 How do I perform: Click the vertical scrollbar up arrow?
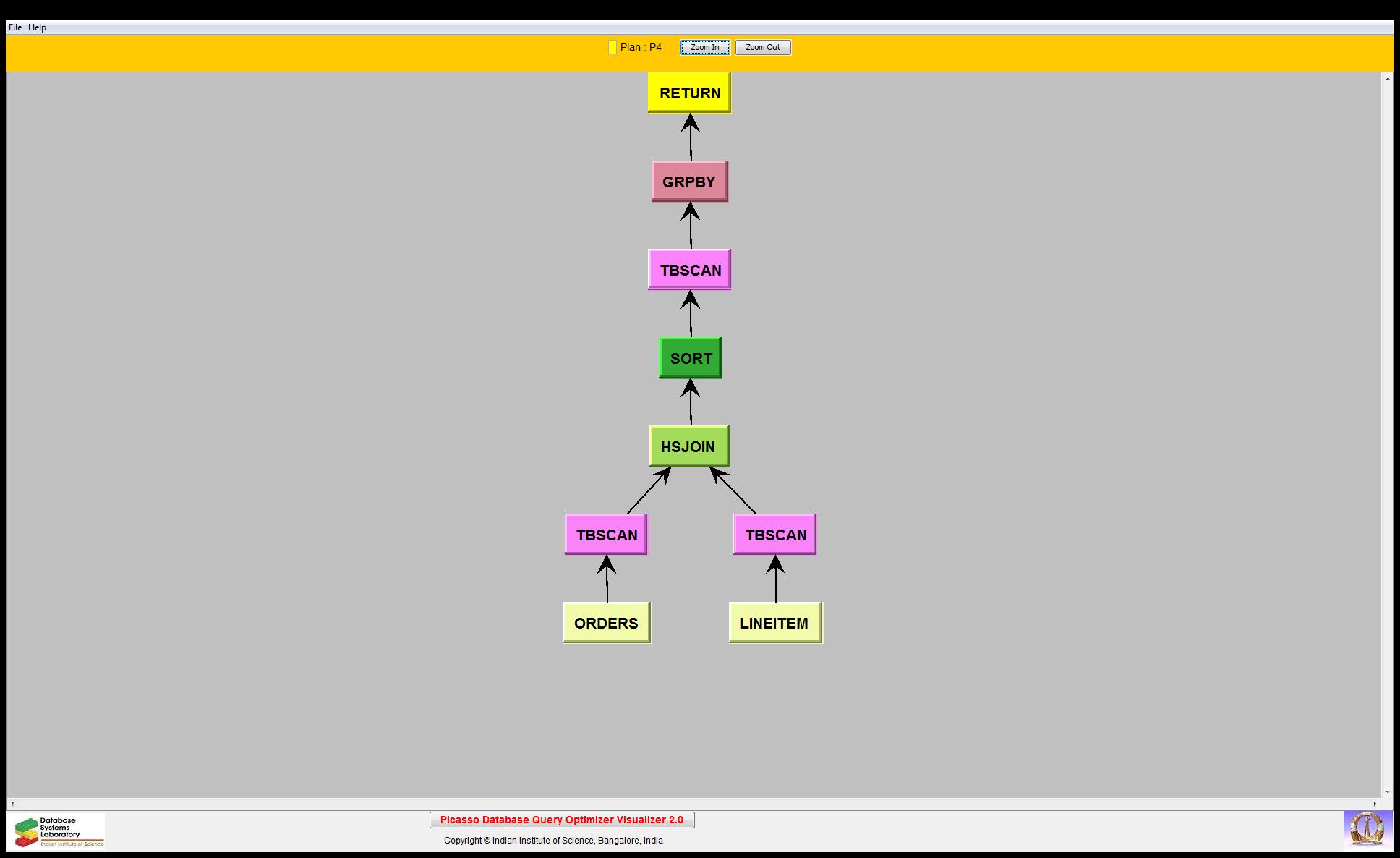(x=1387, y=78)
